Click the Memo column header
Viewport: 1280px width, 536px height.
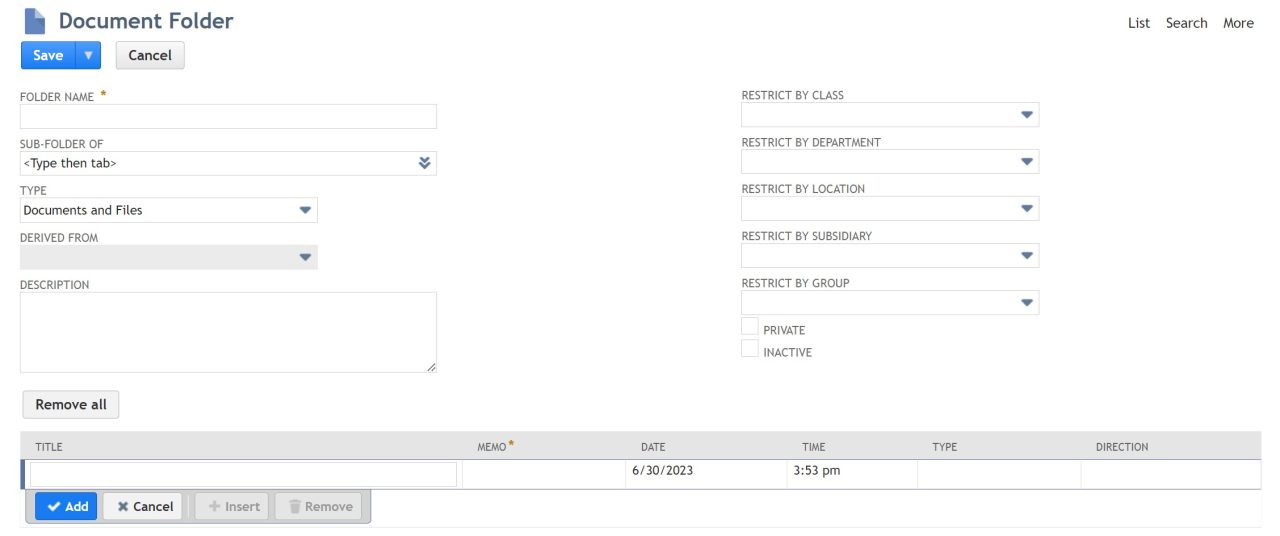coord(491,447)
